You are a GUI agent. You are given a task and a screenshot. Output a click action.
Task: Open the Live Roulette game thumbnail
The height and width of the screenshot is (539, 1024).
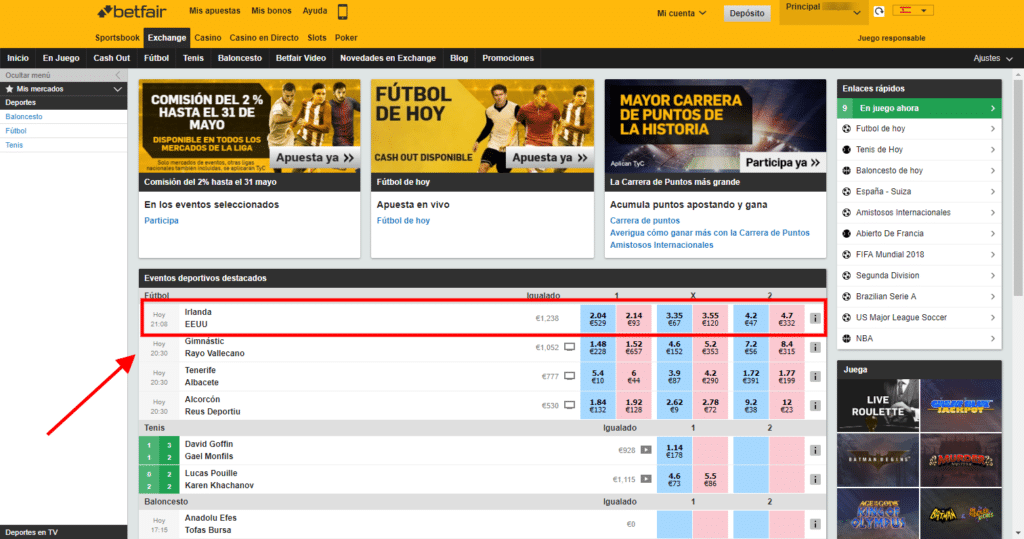coord(878,406)
